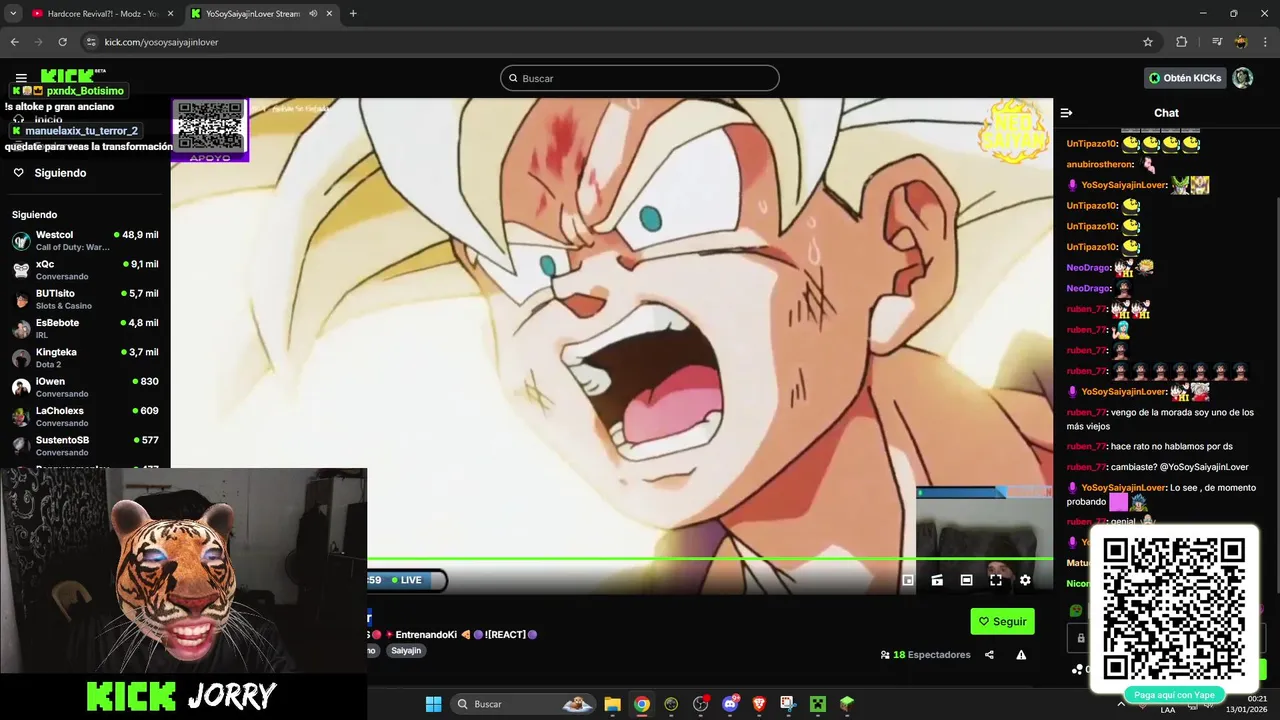Toggle theater mode on player

tap(966, 580)
